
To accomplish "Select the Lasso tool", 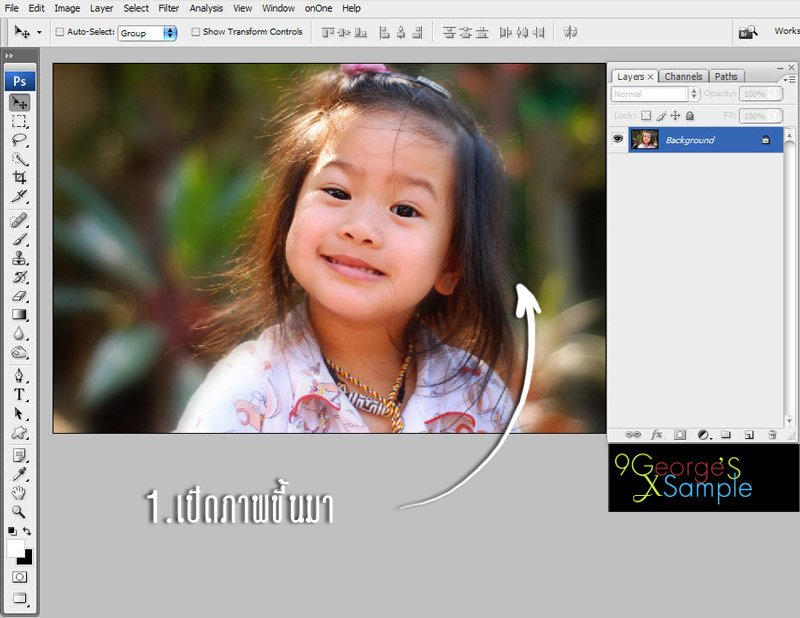I will coord(19,140).
